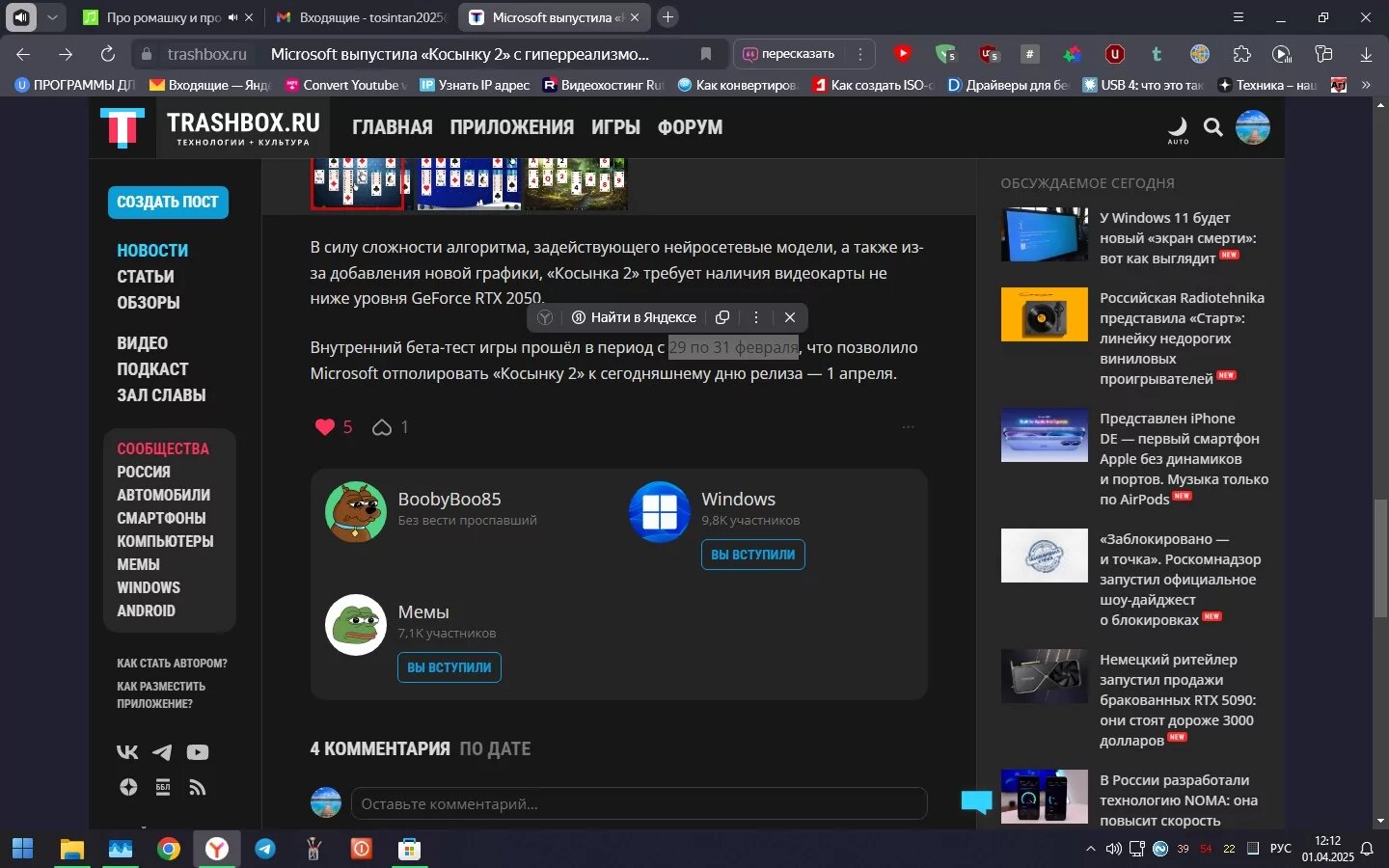Click the YouTube icon in the left sidebar
This screenshot has width=1389, height=868.
pos(198,752)
